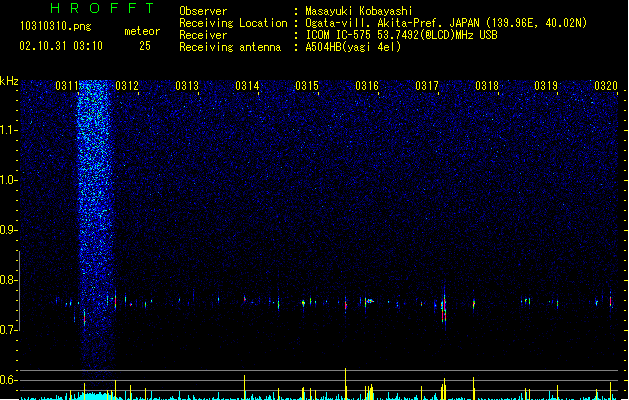This screenshot has width=629, height=400.
Task: Click the 0.9 kHz axis label
Action: click(9, 230)
